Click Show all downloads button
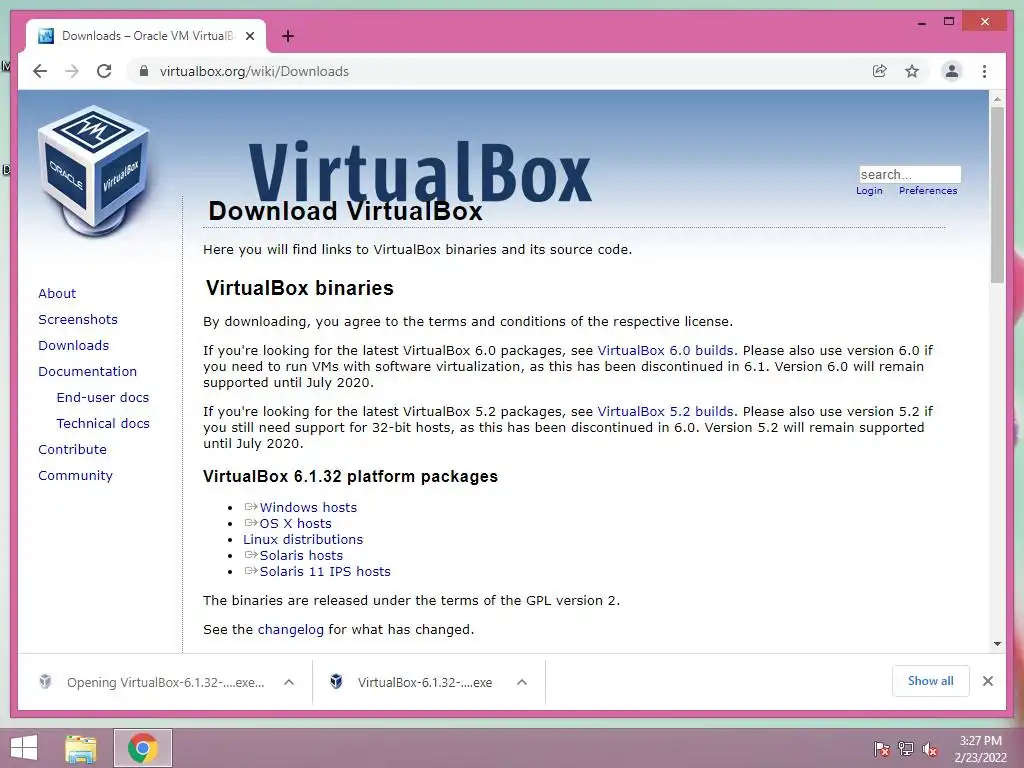This screenshot has height=768, width=1024. pyautogui.click(x=931, y=681)
